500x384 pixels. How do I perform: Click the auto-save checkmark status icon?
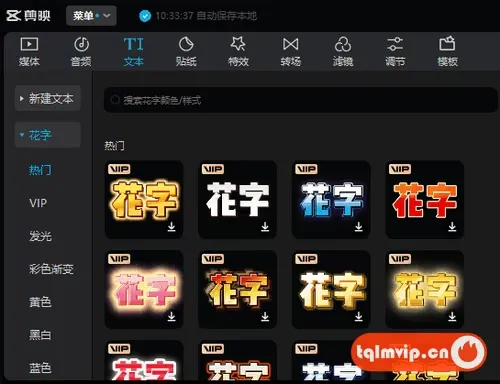click(145, 16)
